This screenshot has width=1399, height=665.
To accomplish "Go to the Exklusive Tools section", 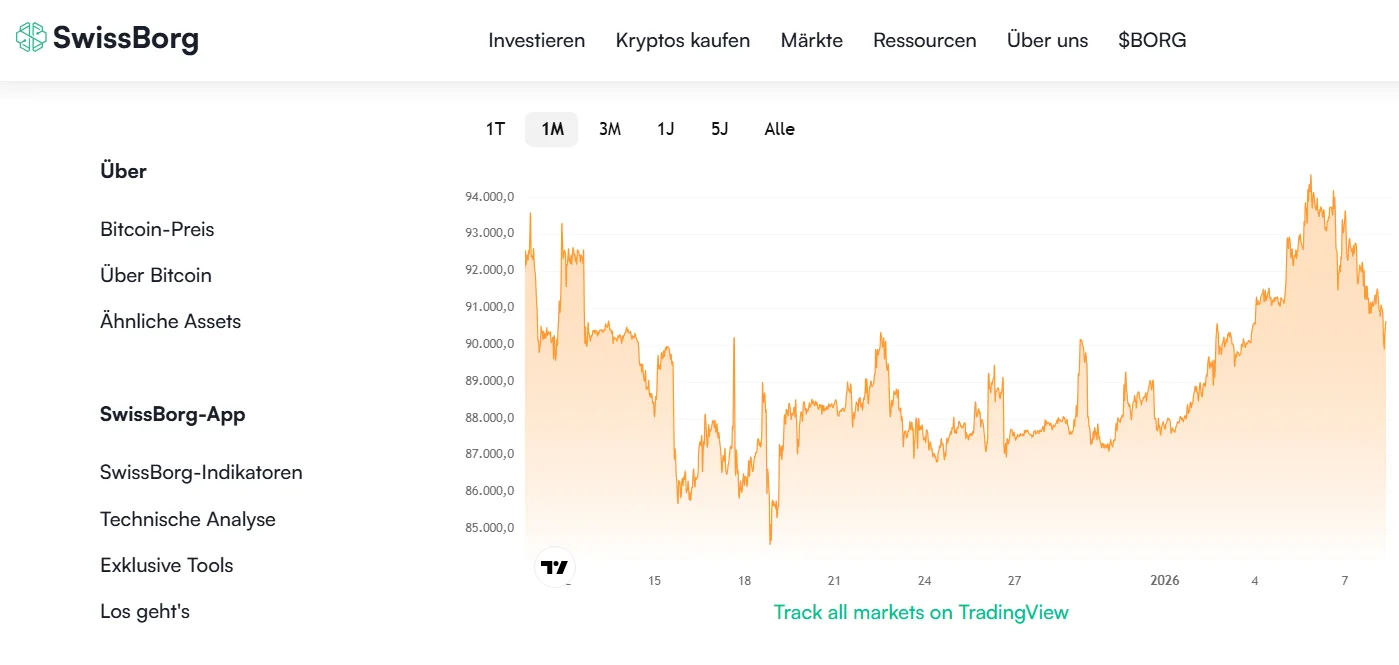I will click(x=167, y=565).
